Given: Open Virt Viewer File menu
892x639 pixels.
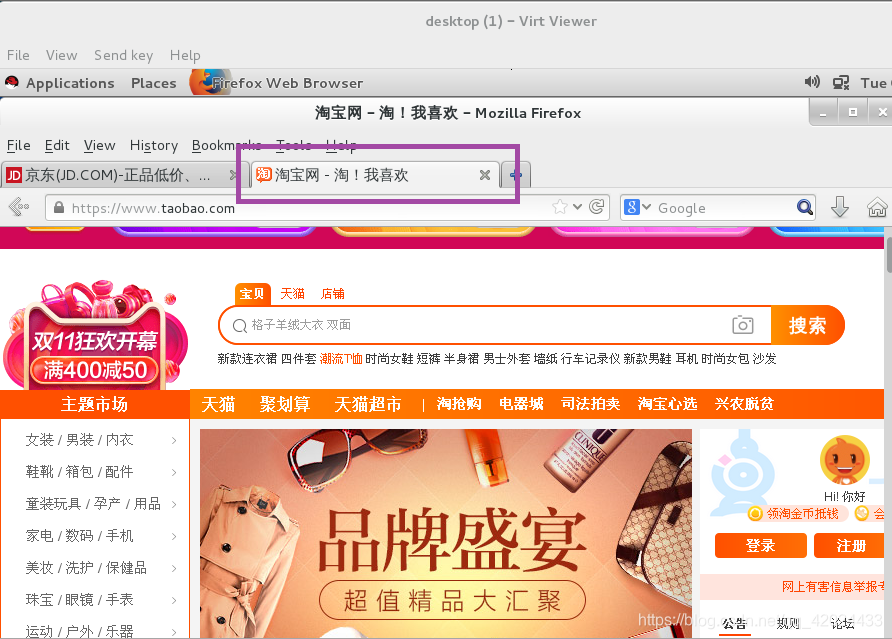Looking at the screenshot, I should click(x=18, y=55).
